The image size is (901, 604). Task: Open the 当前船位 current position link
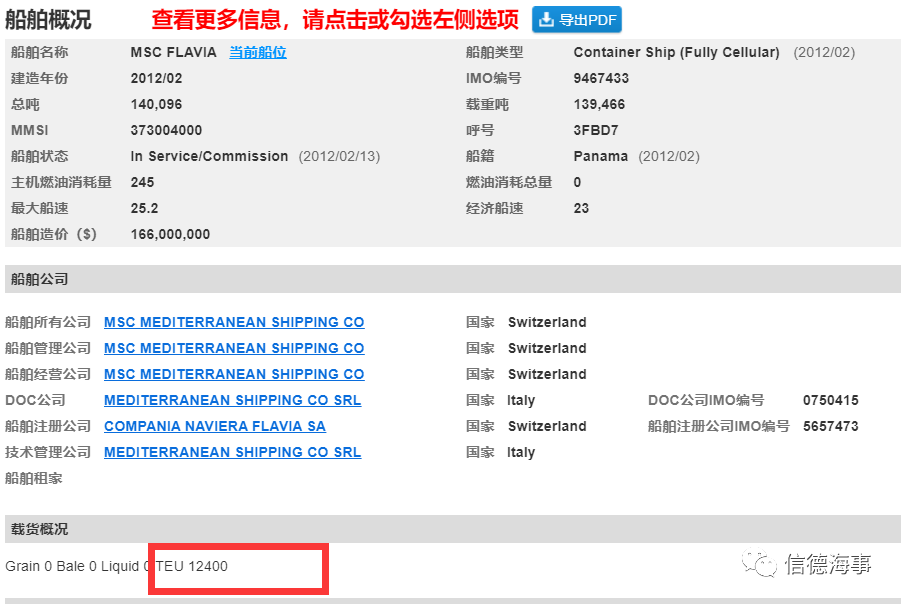click(257, 52)
